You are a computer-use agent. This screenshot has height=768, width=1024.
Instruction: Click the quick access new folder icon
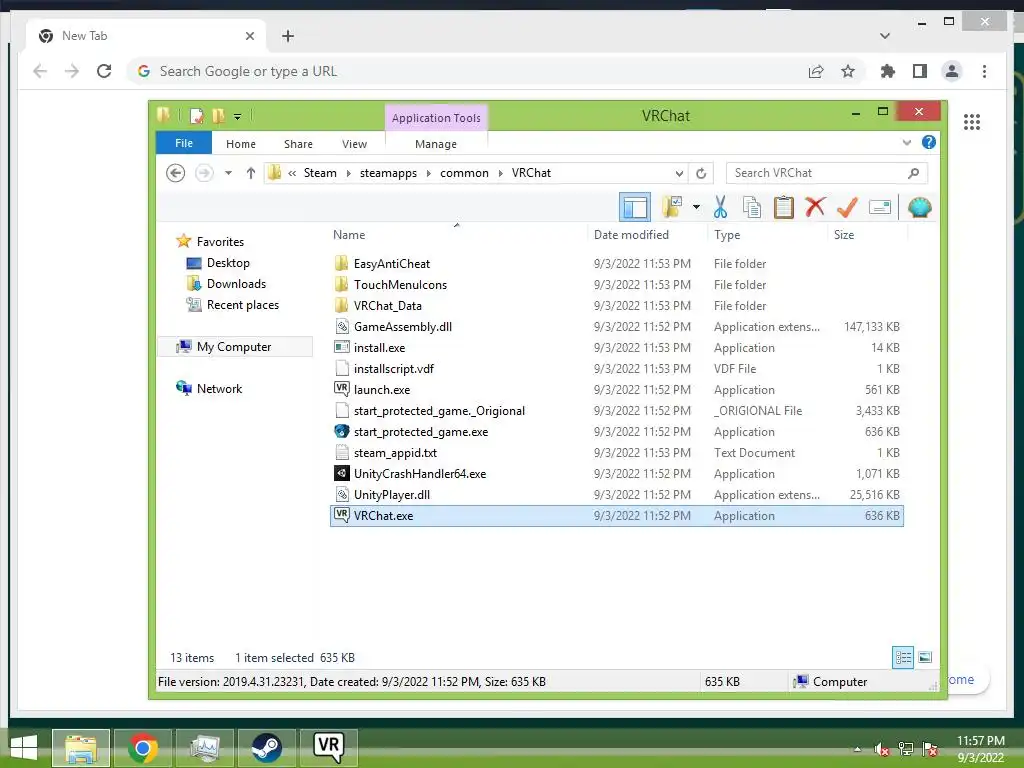(x=218, y=116)
